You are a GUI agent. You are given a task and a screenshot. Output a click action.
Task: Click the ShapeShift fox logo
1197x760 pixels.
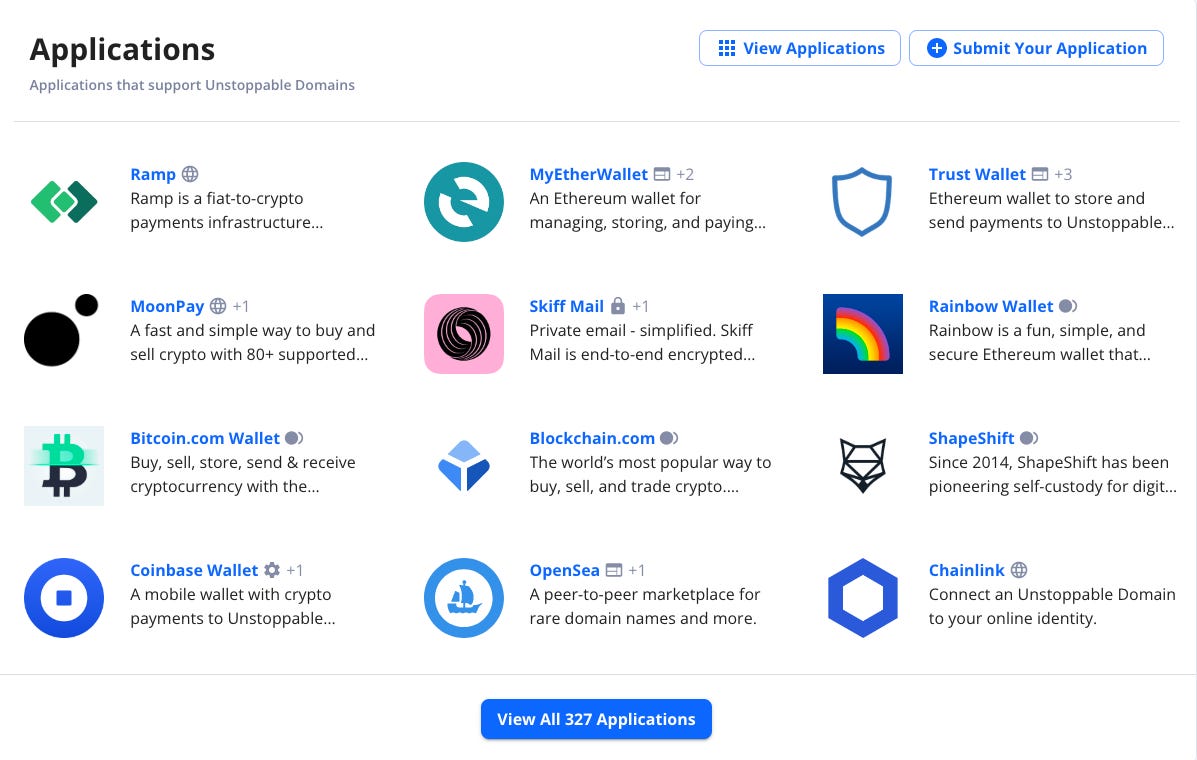click(863, 465)
